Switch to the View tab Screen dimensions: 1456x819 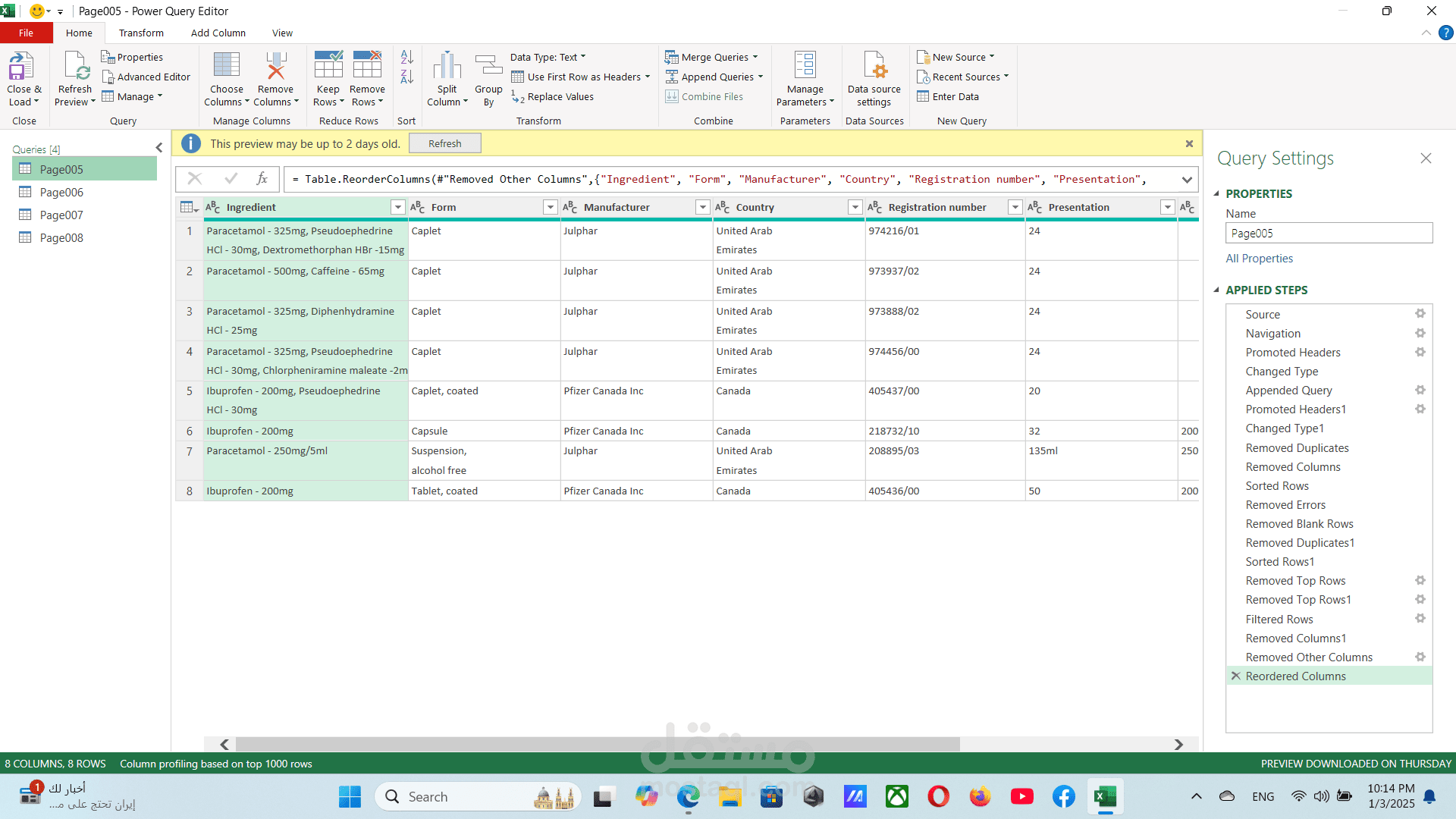(282, 33)
